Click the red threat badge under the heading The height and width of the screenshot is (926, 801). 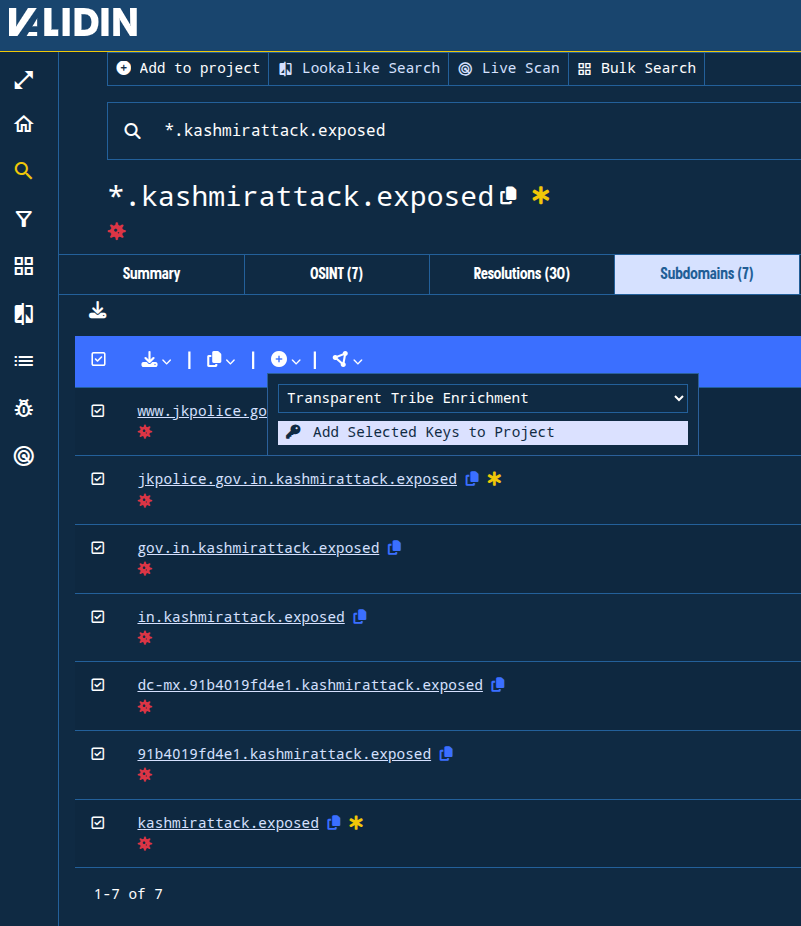(x=117, y=231)
